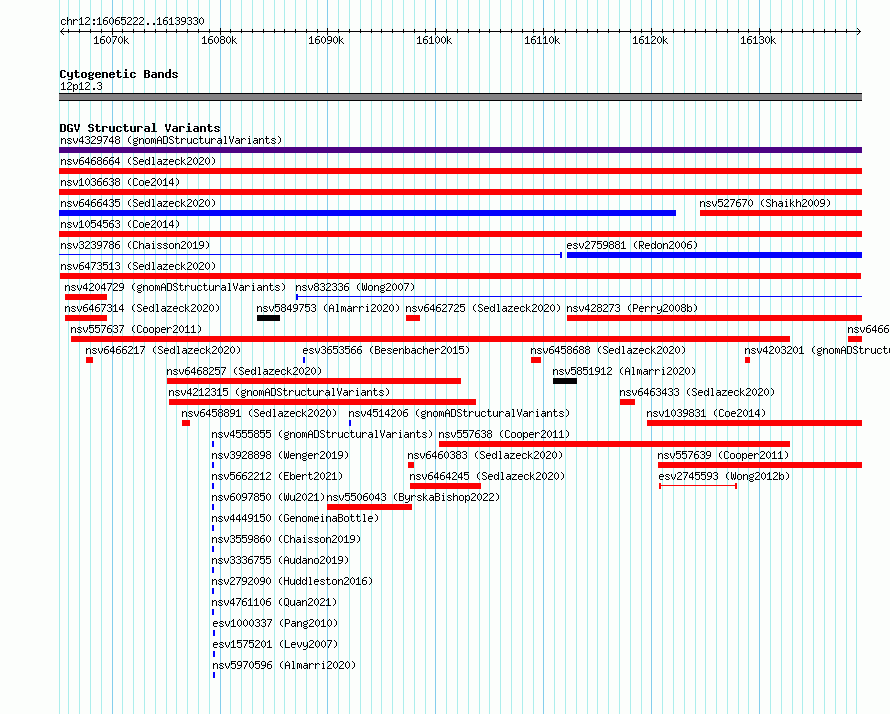Select nsv1039831 (Coe2014) label

[x=706, y=413]
